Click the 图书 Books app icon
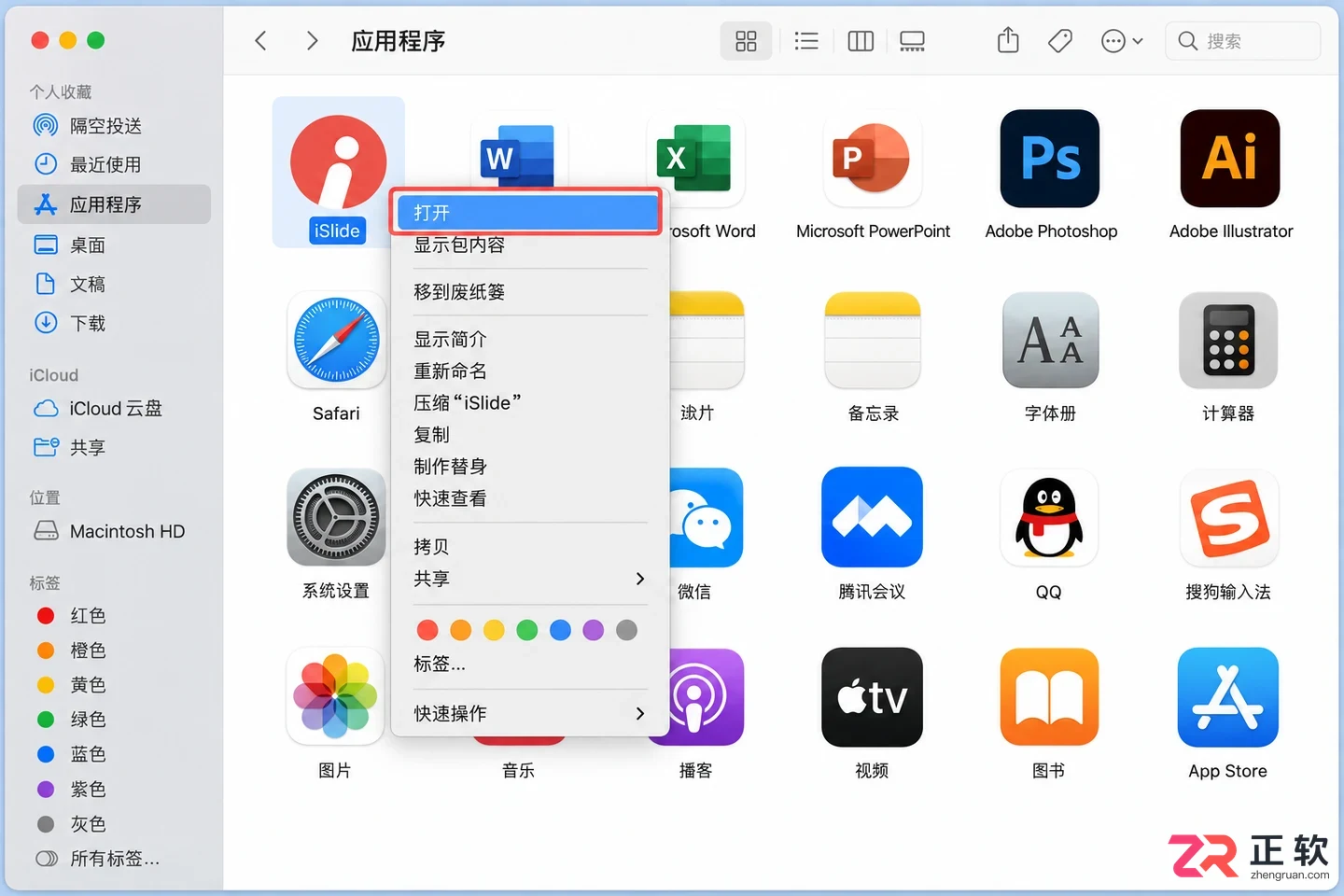Viewport: 1344px width, 896px height. (x=1049, y=697)
